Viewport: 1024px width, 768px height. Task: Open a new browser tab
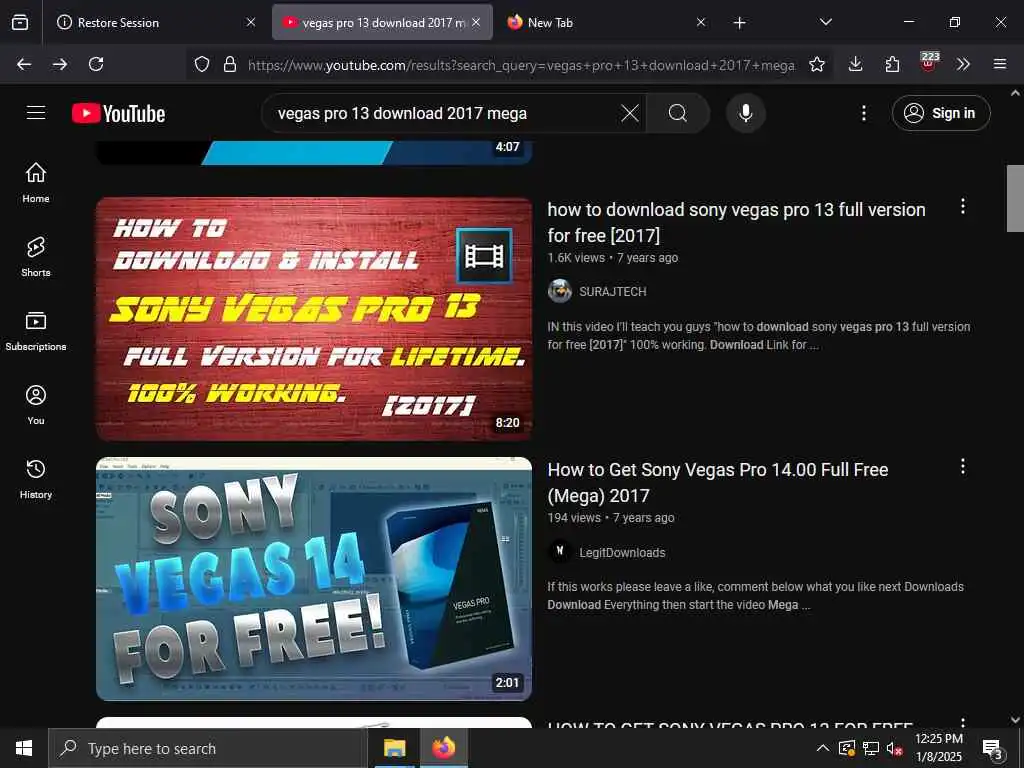pos(739,23)
